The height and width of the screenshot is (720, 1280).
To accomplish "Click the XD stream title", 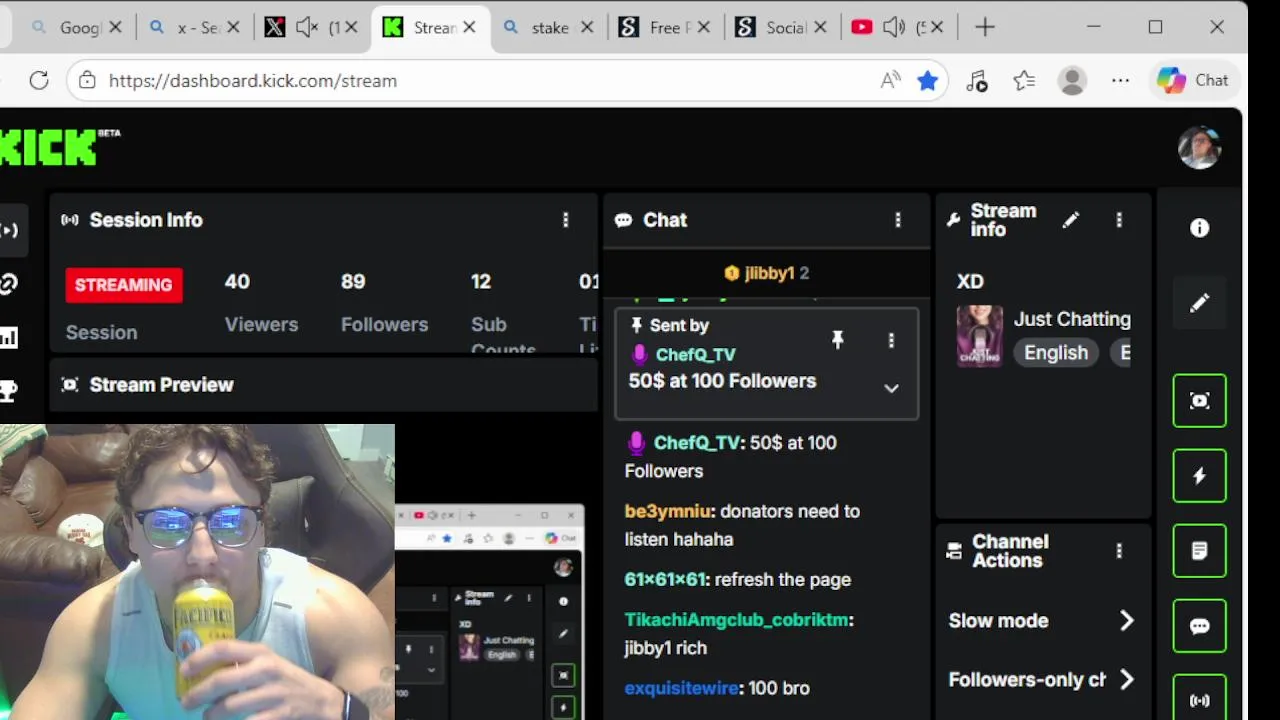I will (970, 282).
